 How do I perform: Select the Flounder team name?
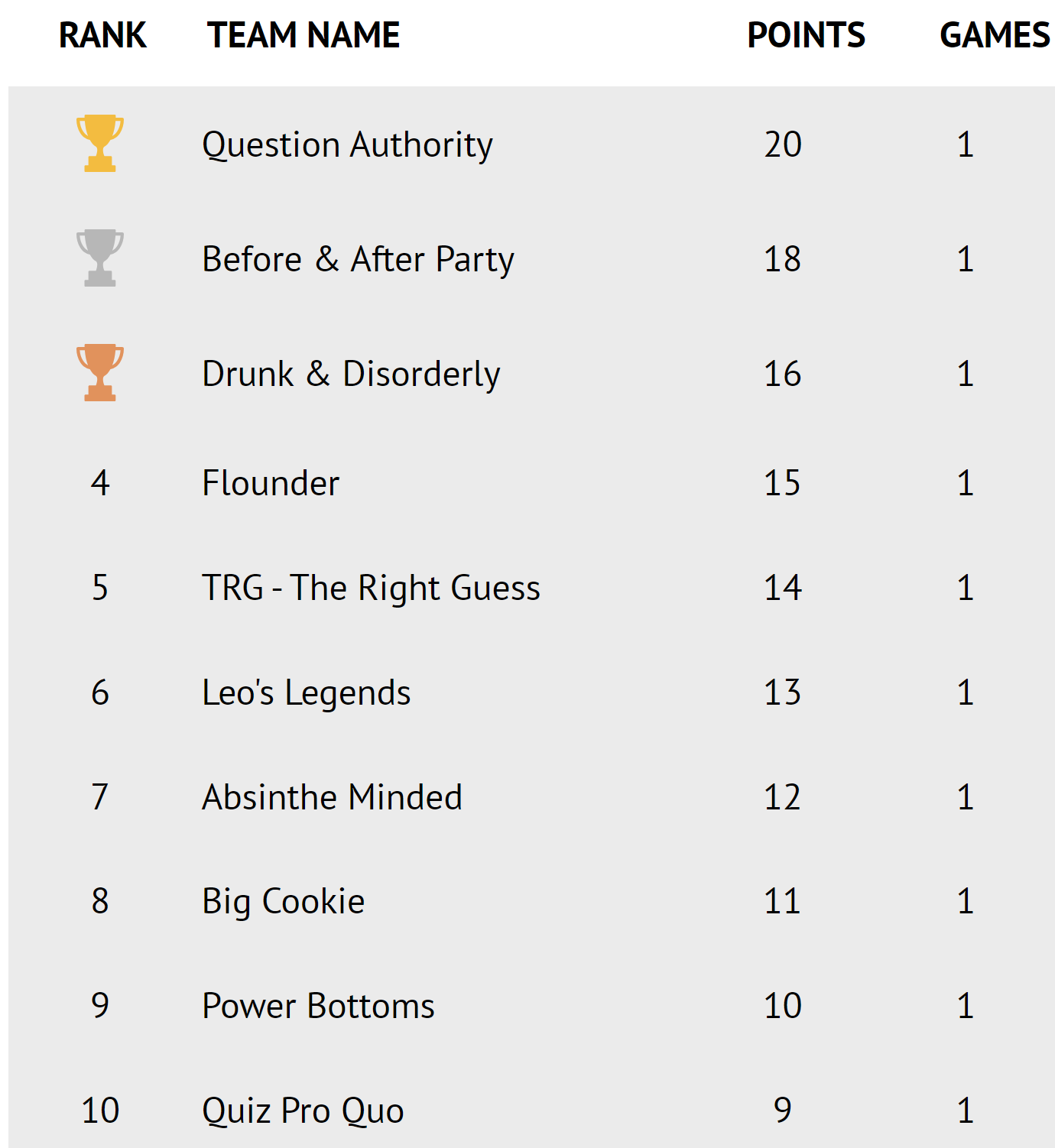pyautogui.click(x=271, y=483)
